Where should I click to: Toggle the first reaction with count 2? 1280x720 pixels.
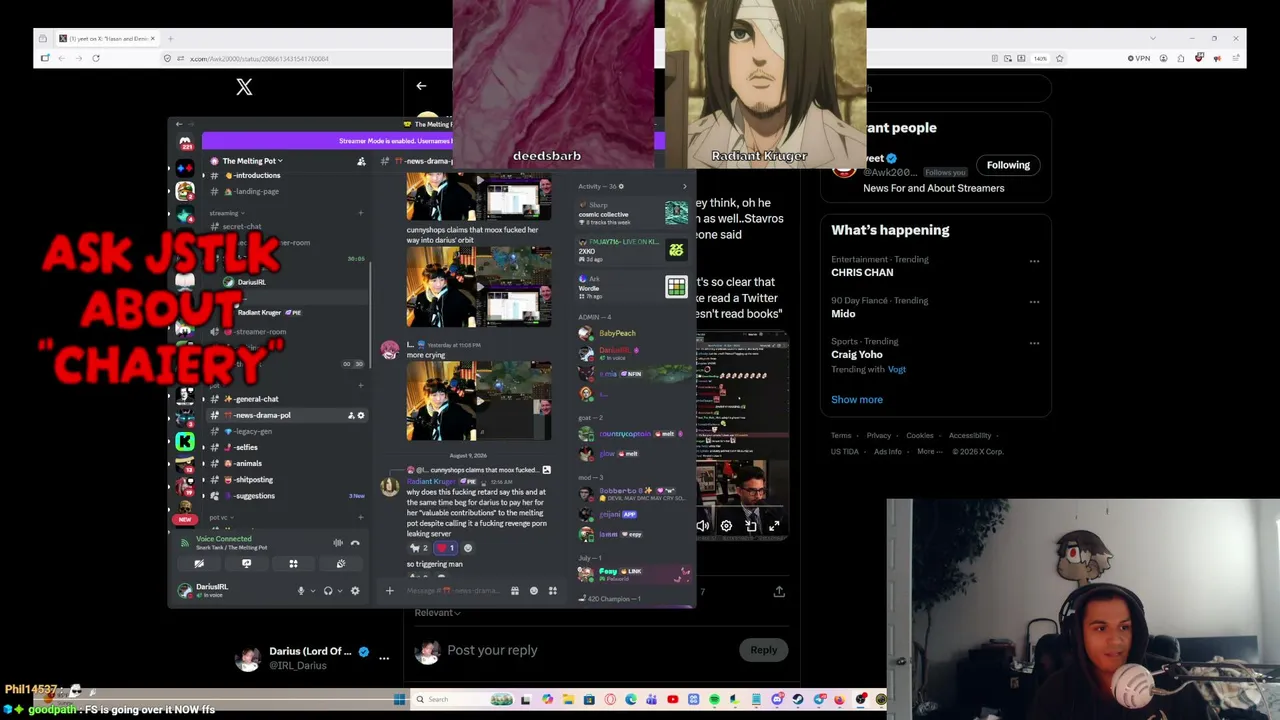point(418,548)
